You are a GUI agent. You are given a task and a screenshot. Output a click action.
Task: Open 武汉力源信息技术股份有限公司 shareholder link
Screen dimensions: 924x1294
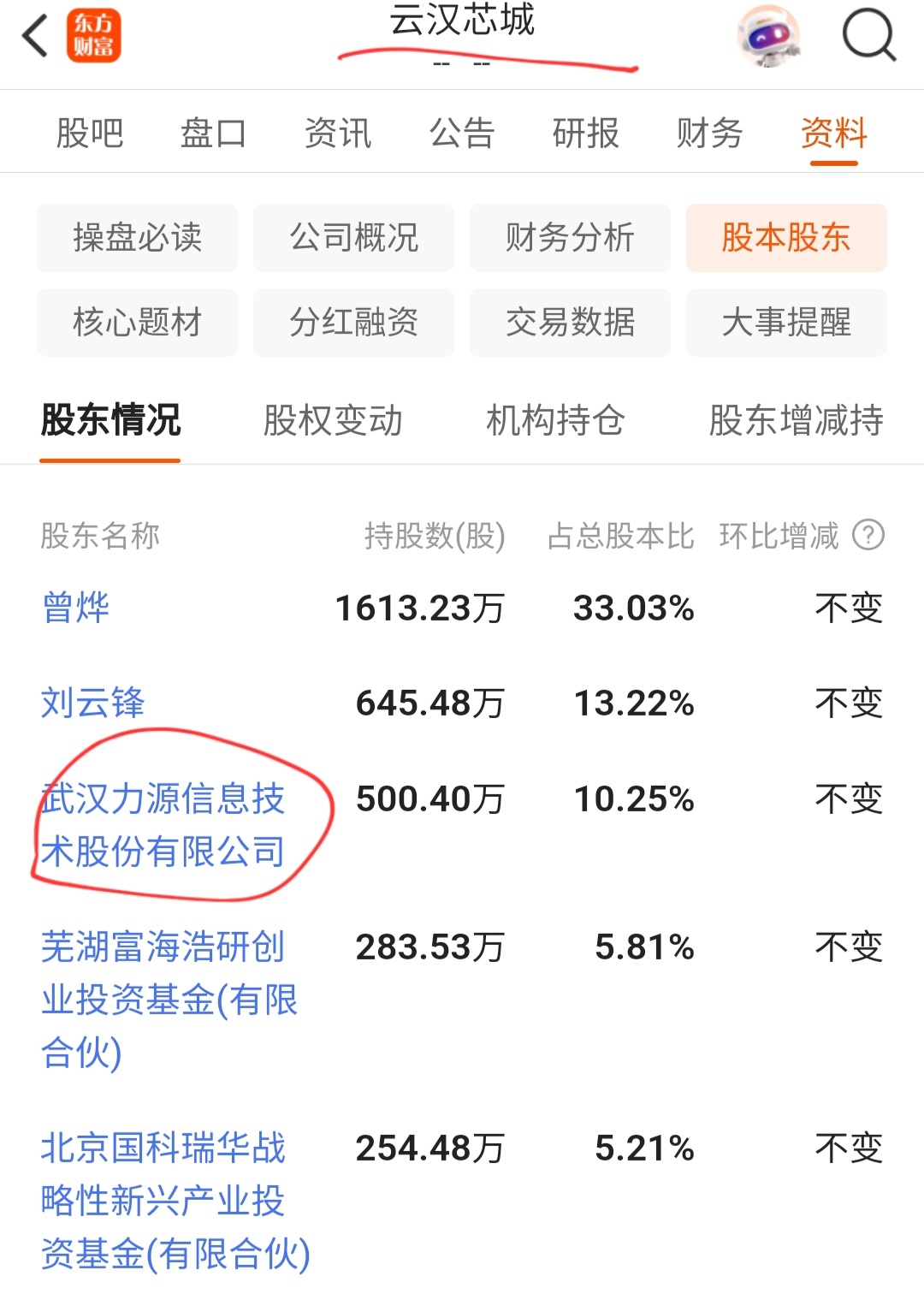[x=163, y=825]
